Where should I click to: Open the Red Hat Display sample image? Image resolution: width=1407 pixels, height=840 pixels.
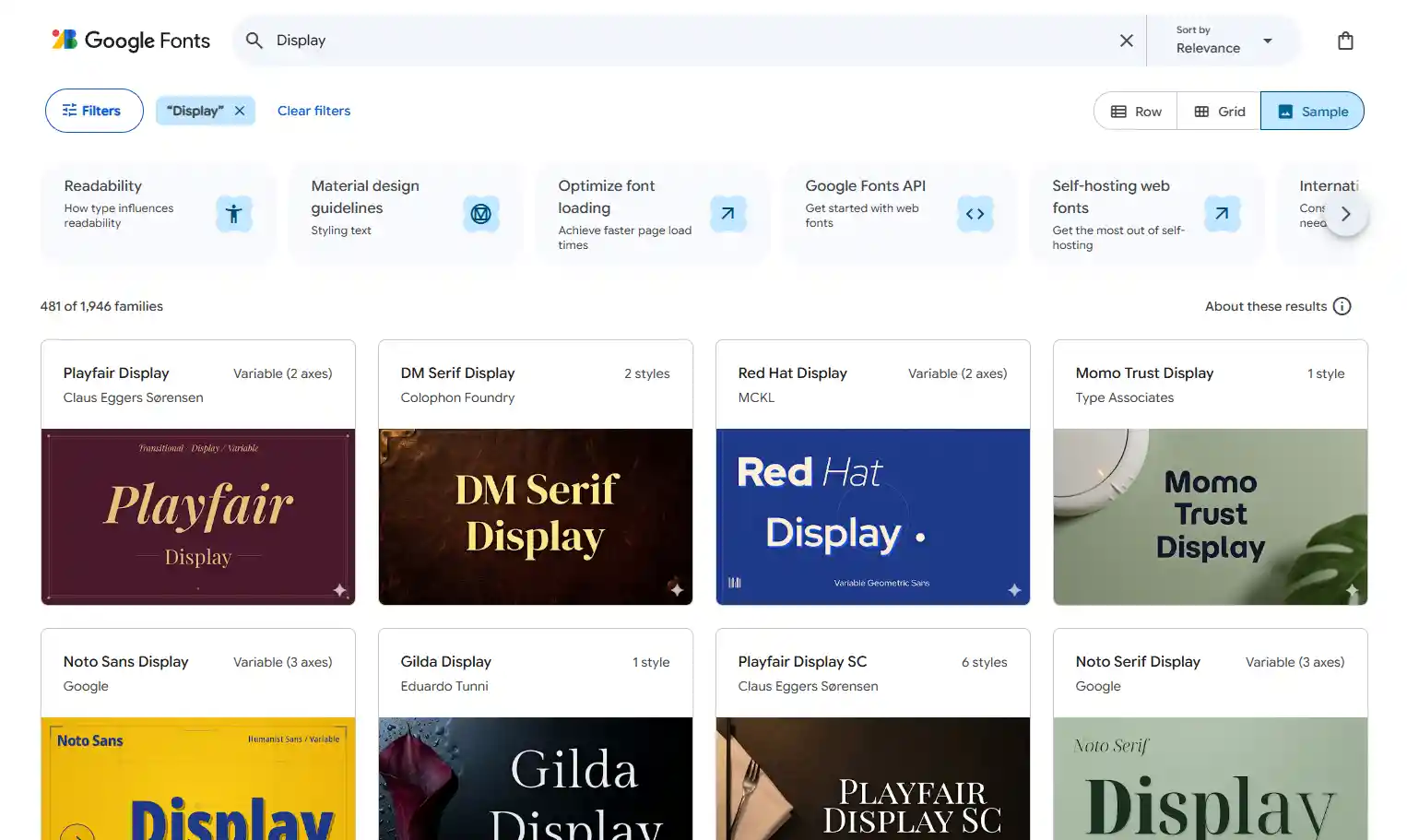(x=873, y=516)
